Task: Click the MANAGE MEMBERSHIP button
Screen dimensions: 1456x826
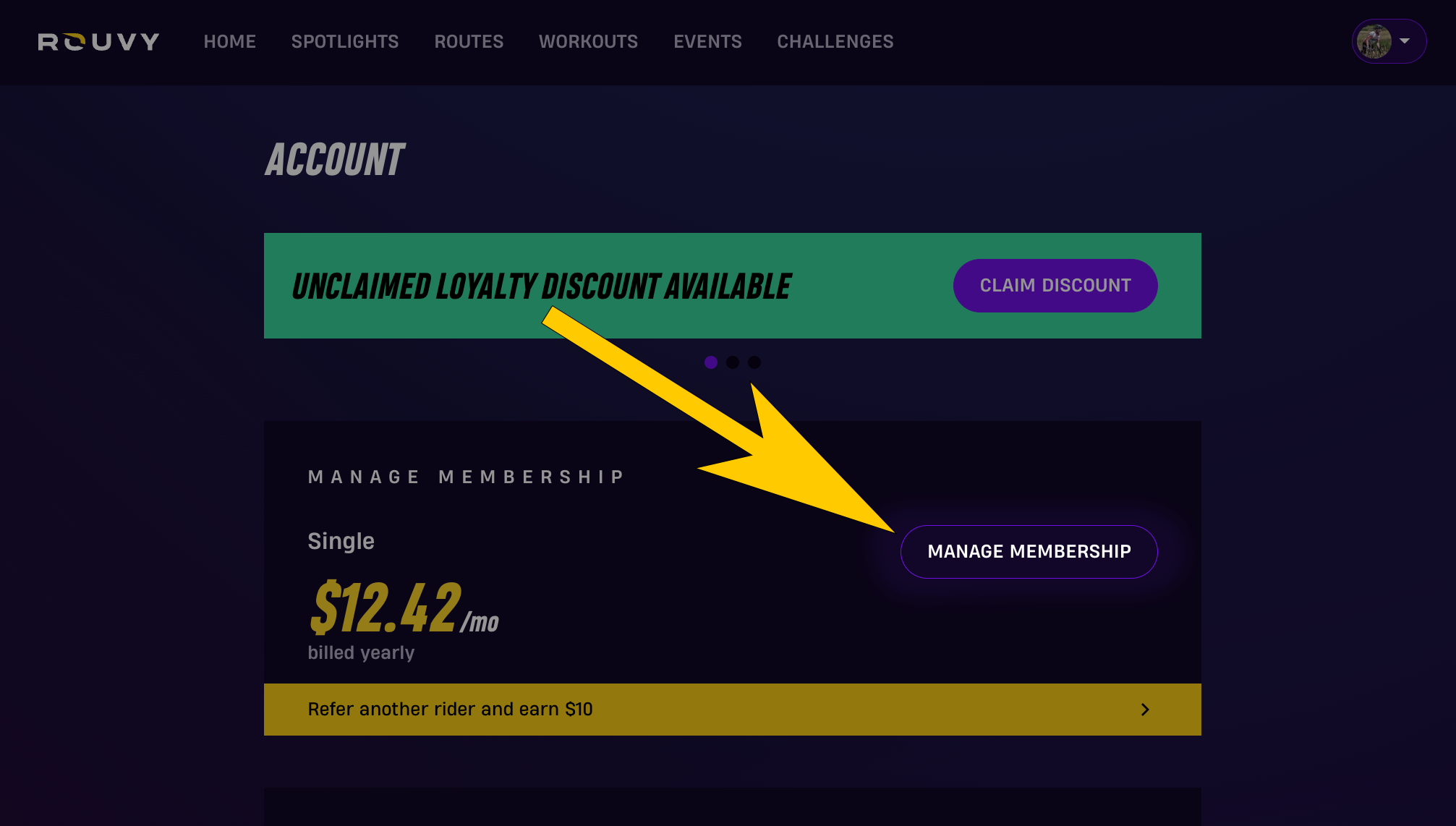Action: (1029, 552)
